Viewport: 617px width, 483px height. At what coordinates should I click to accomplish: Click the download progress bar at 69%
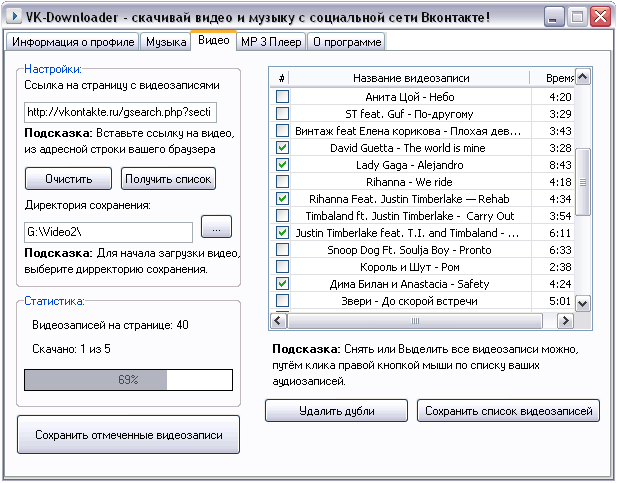tap(128, 380)
